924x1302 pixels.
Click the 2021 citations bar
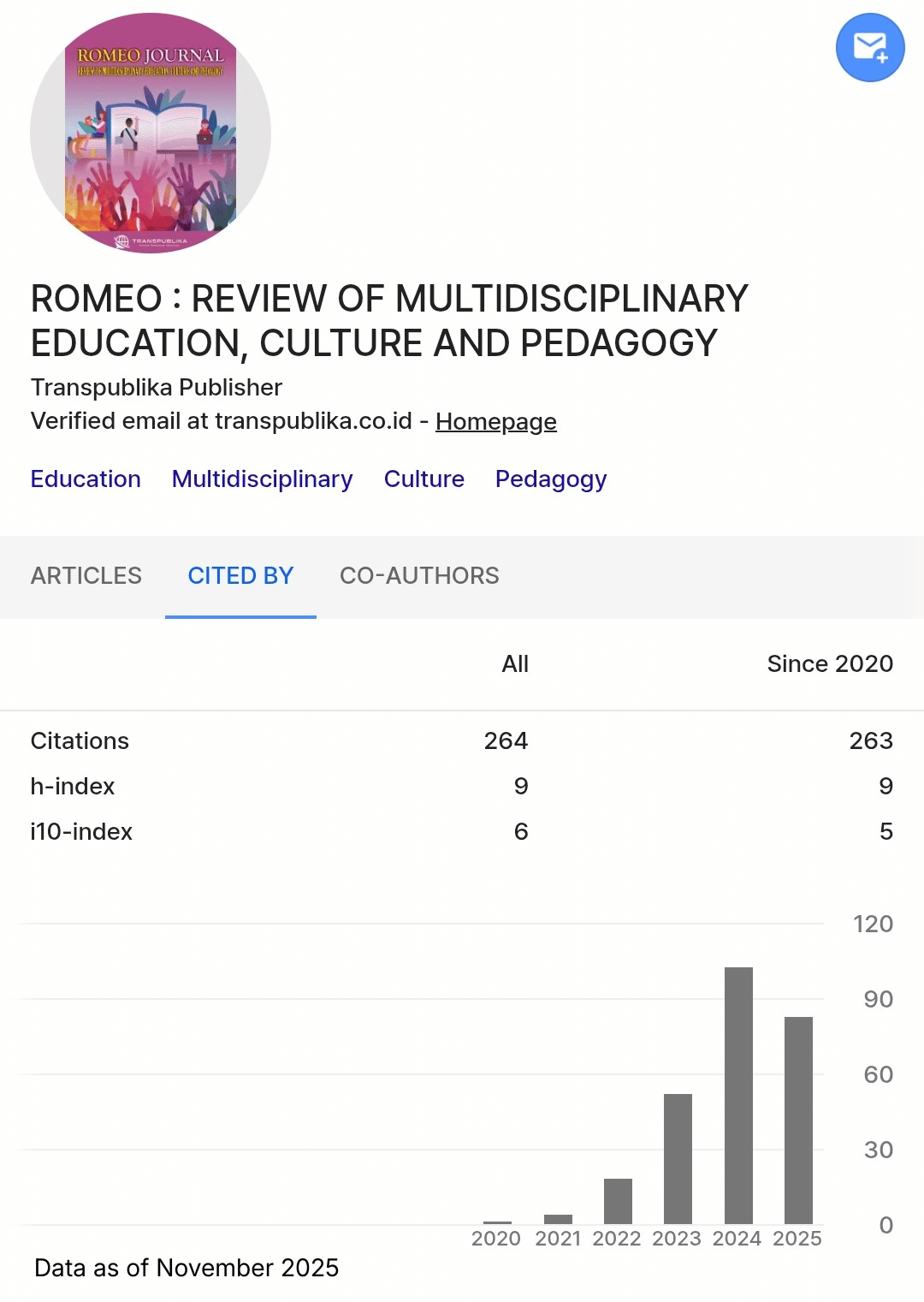pos(558,1219)
